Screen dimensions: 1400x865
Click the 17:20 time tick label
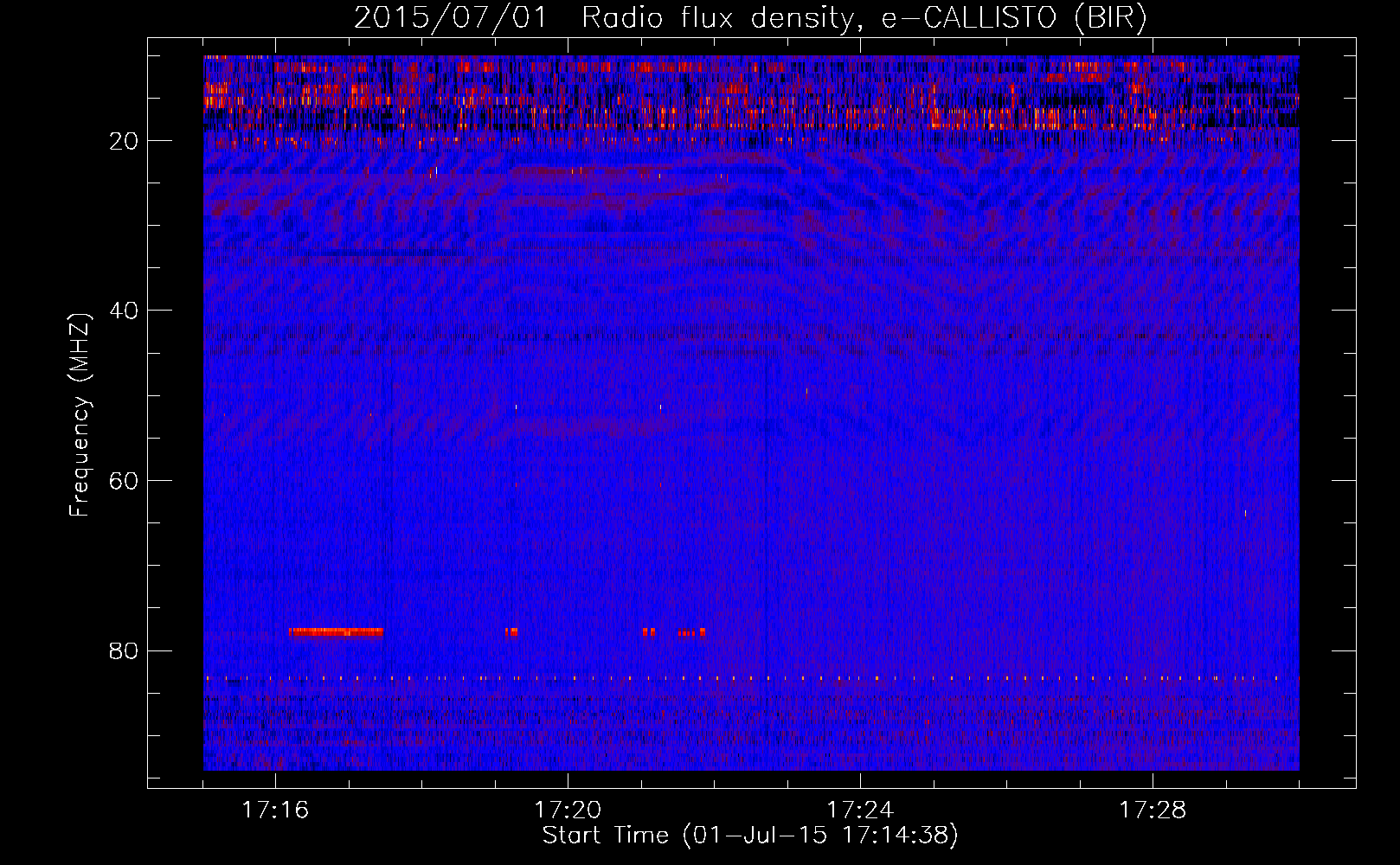click(x=568, y=811)
